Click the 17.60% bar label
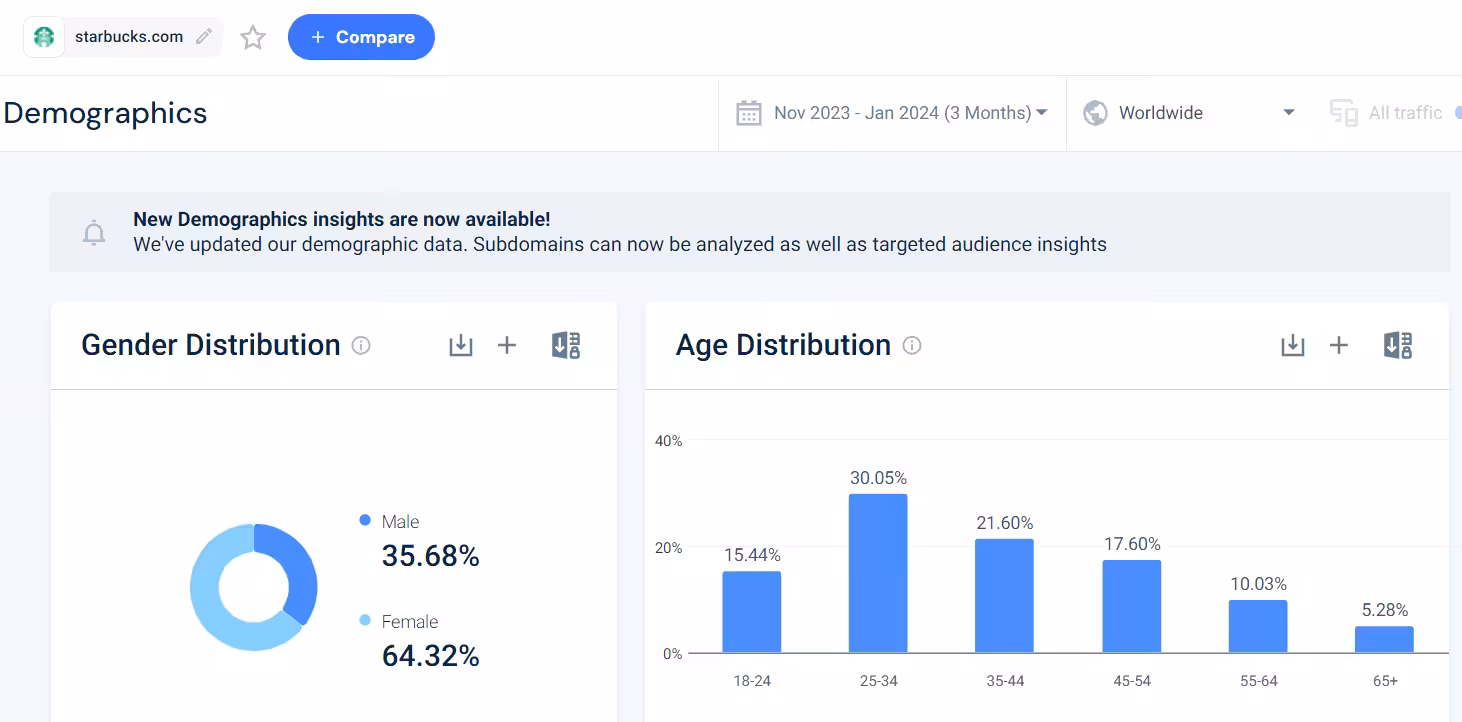This screenshot has width=1462, height=722. pos(1132,544)
